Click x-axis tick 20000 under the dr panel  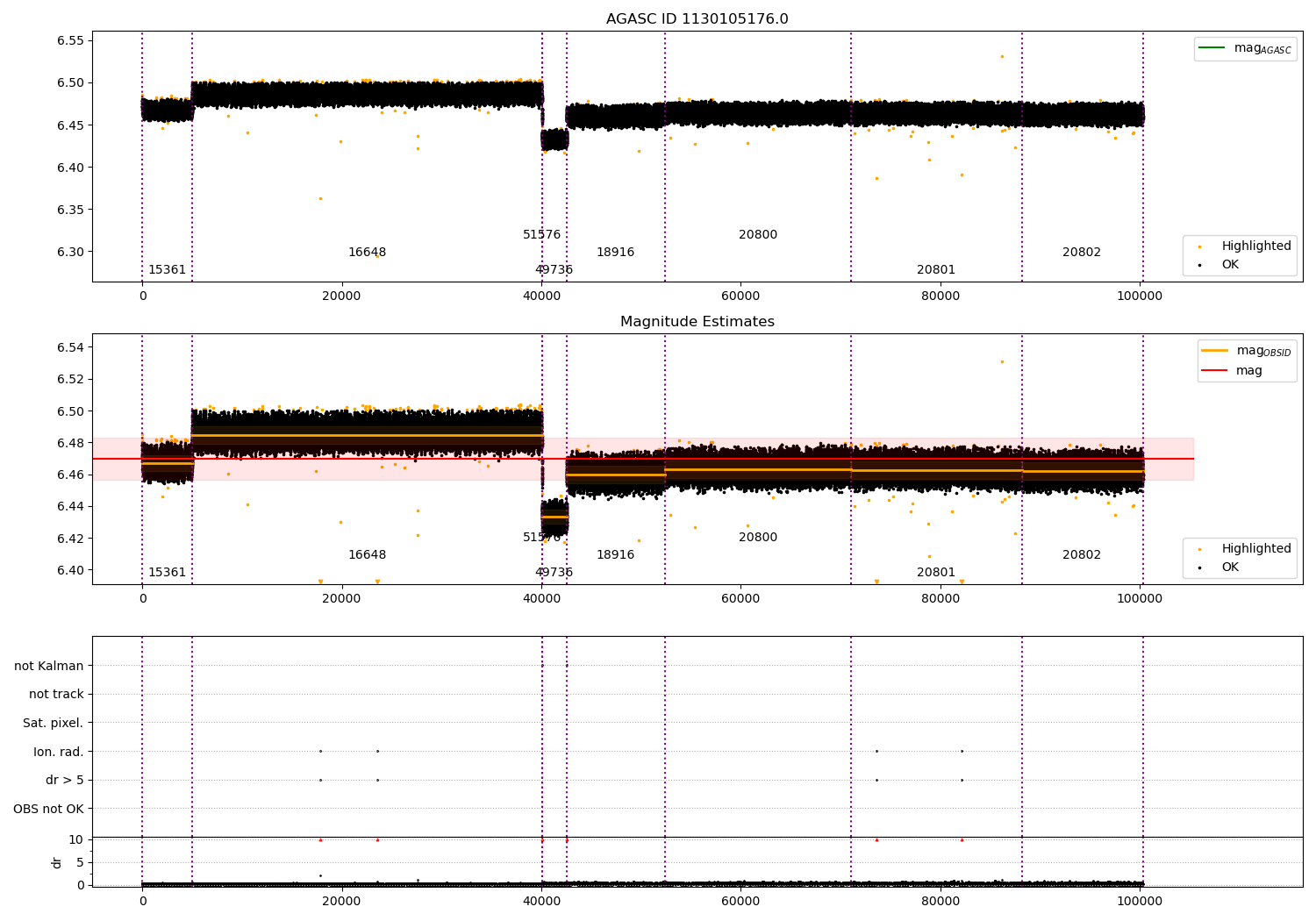[341, 901]
